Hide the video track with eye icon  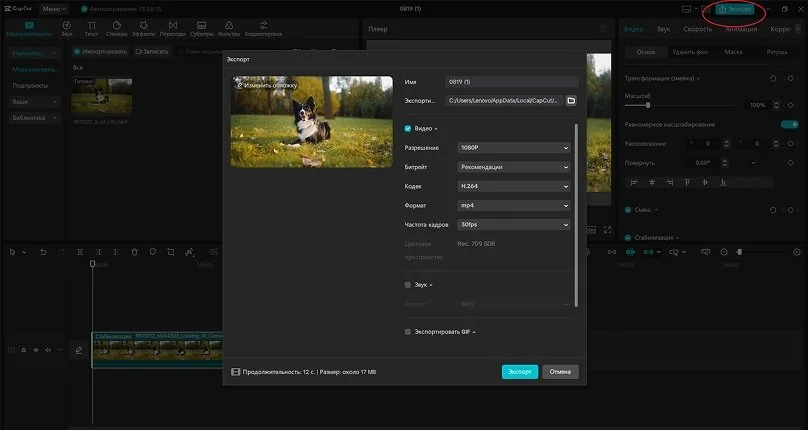[x=36, y=350]
